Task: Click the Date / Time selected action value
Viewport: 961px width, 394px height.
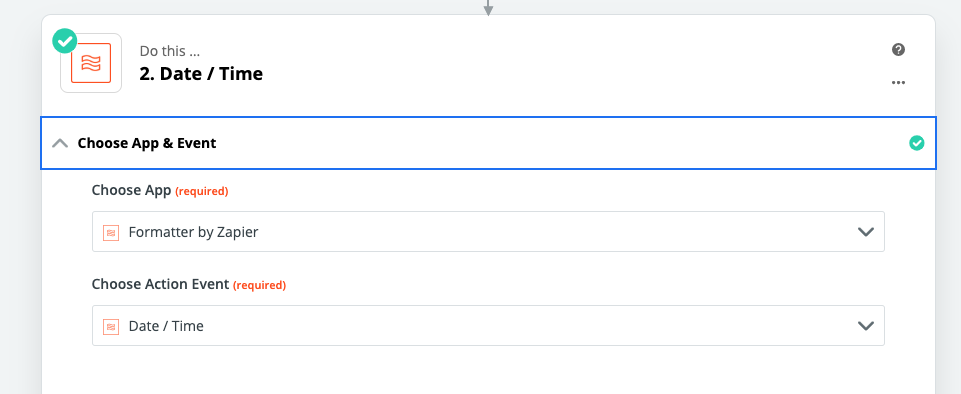Action: (x=166, y=326)
